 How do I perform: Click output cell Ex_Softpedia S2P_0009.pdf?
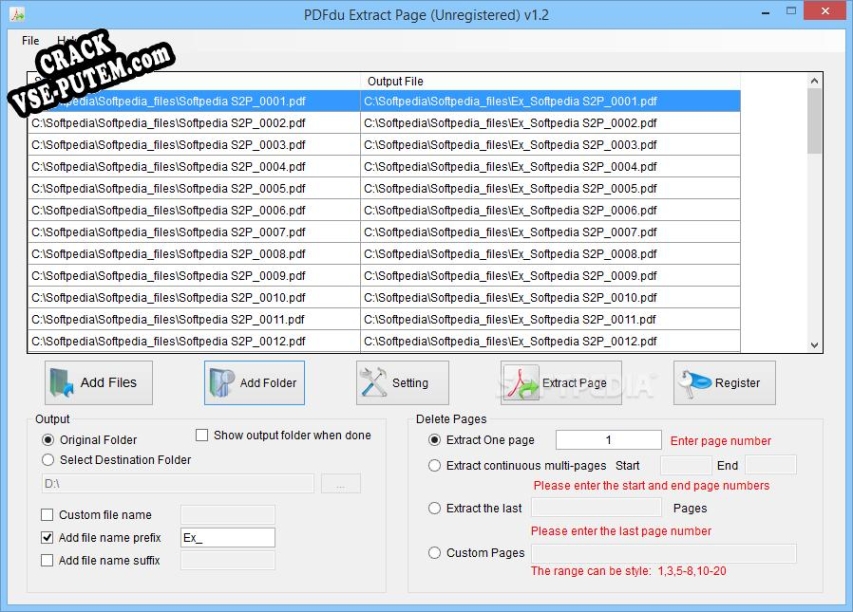550,276
